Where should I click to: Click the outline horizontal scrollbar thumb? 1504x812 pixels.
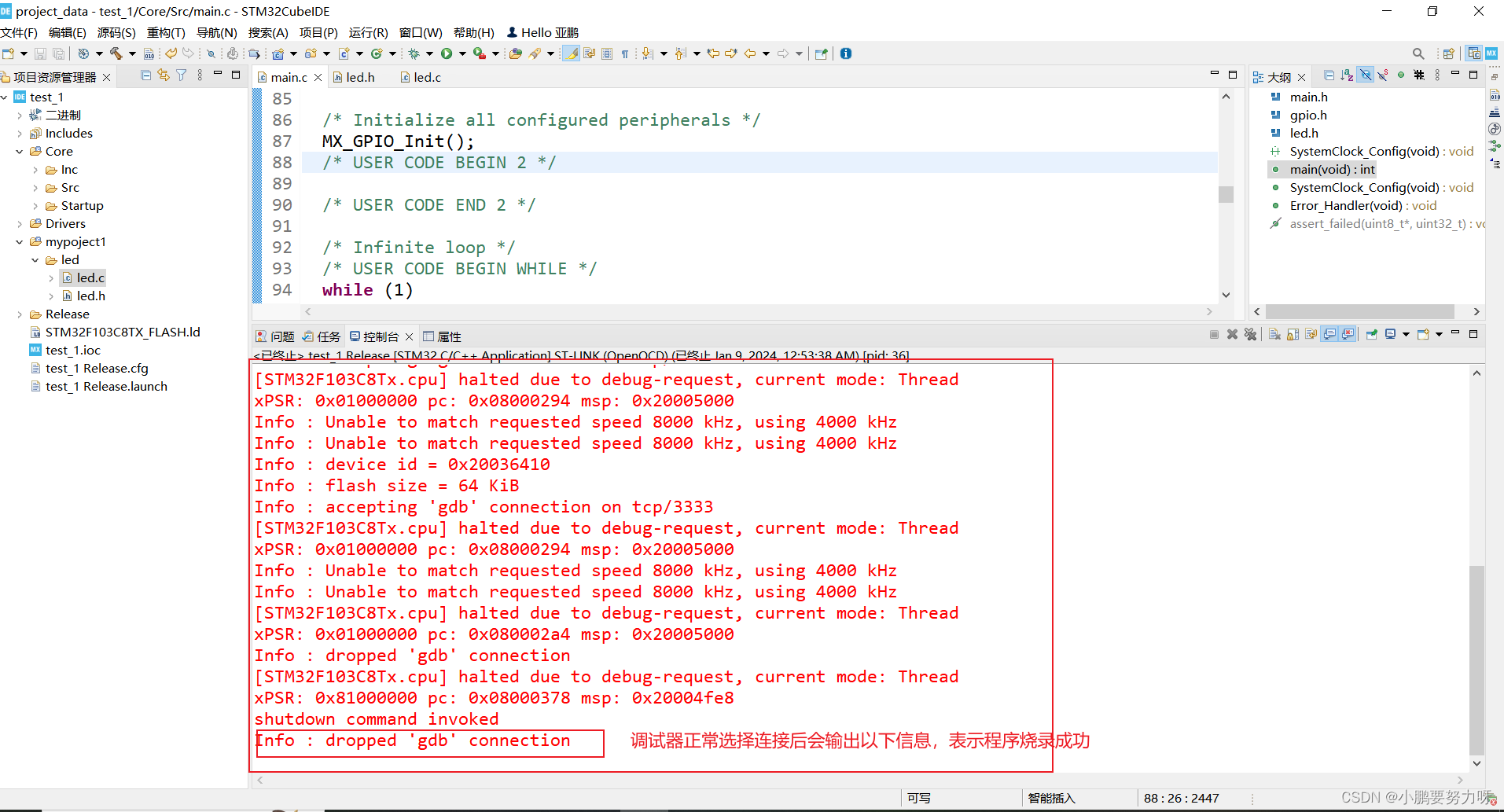[1360, 311]
